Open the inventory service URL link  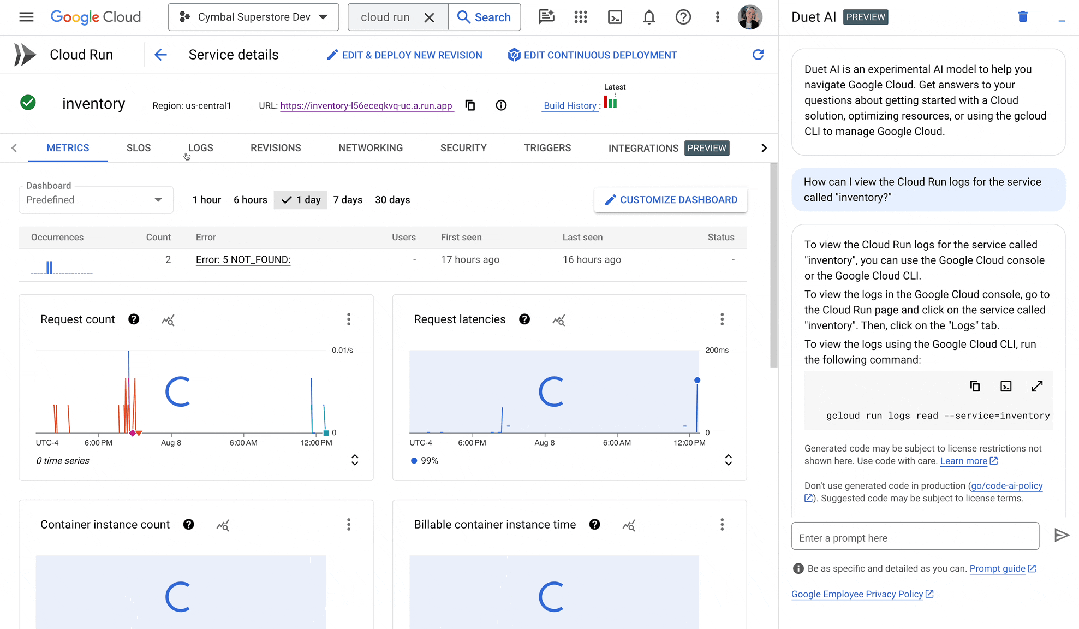(367, 106)
